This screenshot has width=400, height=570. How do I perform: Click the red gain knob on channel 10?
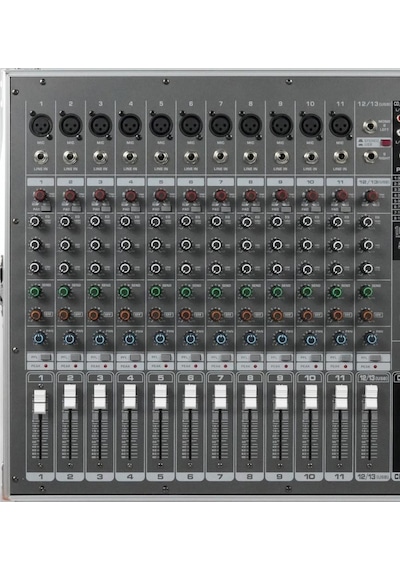pos(311,196)
